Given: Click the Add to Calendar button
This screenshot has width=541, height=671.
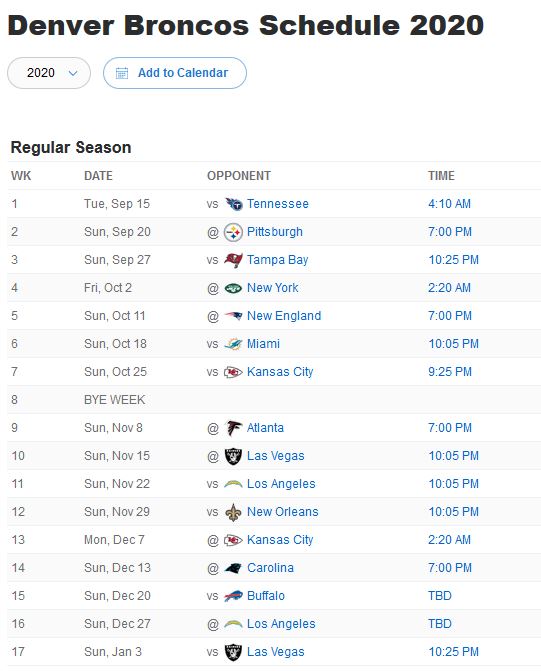Looking at the screenshot, I should click(x=175, y=73).
